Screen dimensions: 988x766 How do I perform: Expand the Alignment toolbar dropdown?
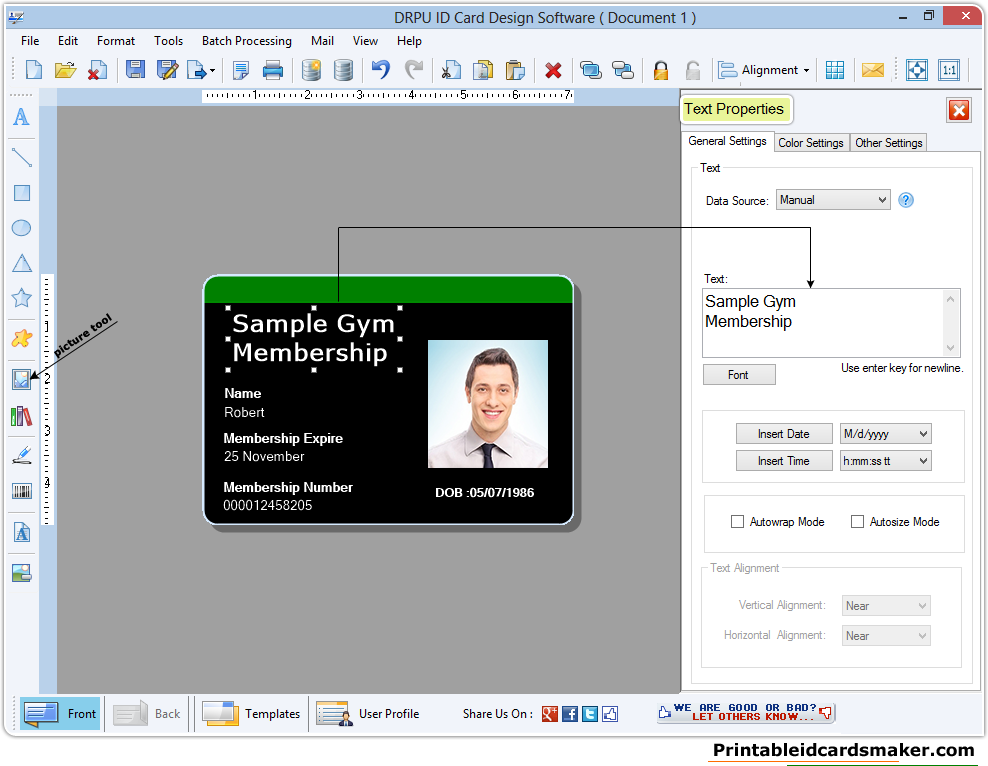[806, 71]
